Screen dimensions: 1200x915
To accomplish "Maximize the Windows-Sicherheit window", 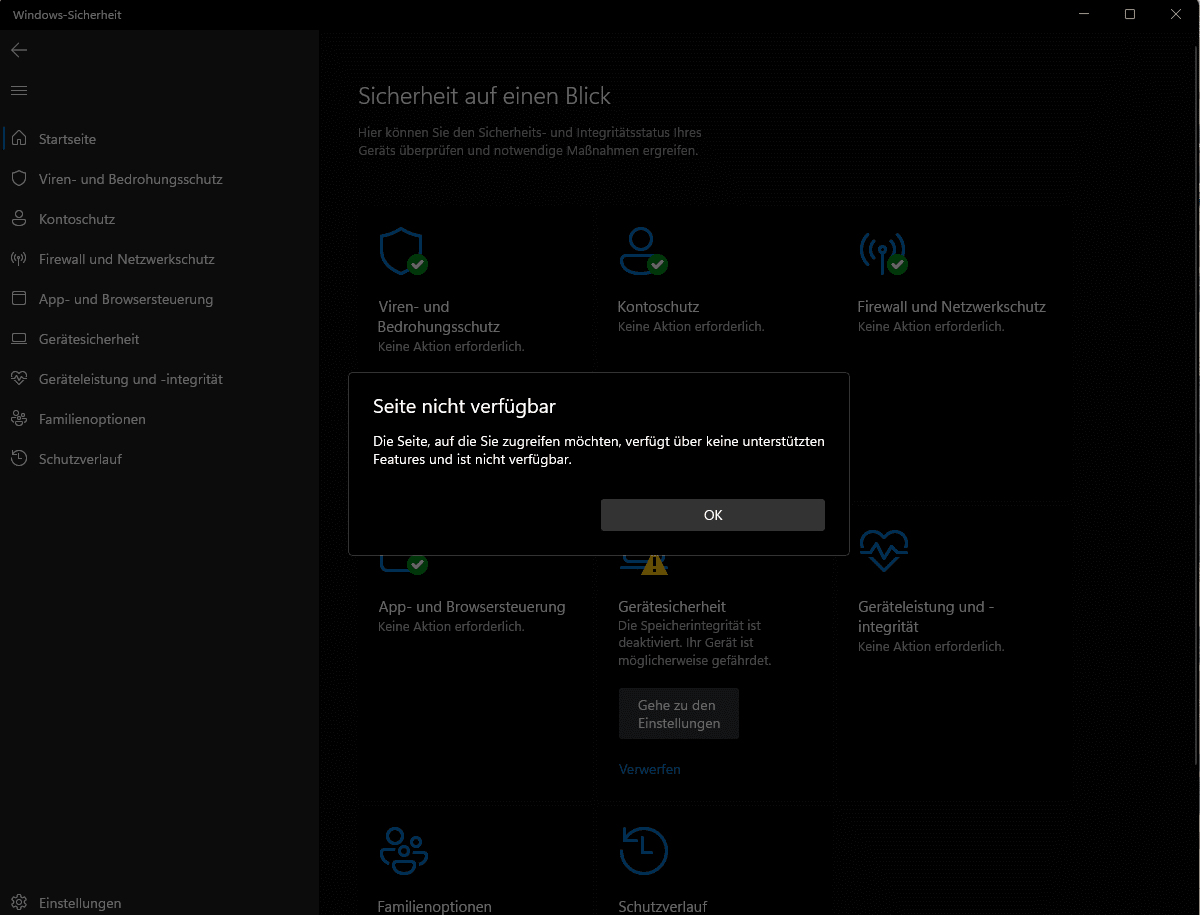I will point(1130,14).
